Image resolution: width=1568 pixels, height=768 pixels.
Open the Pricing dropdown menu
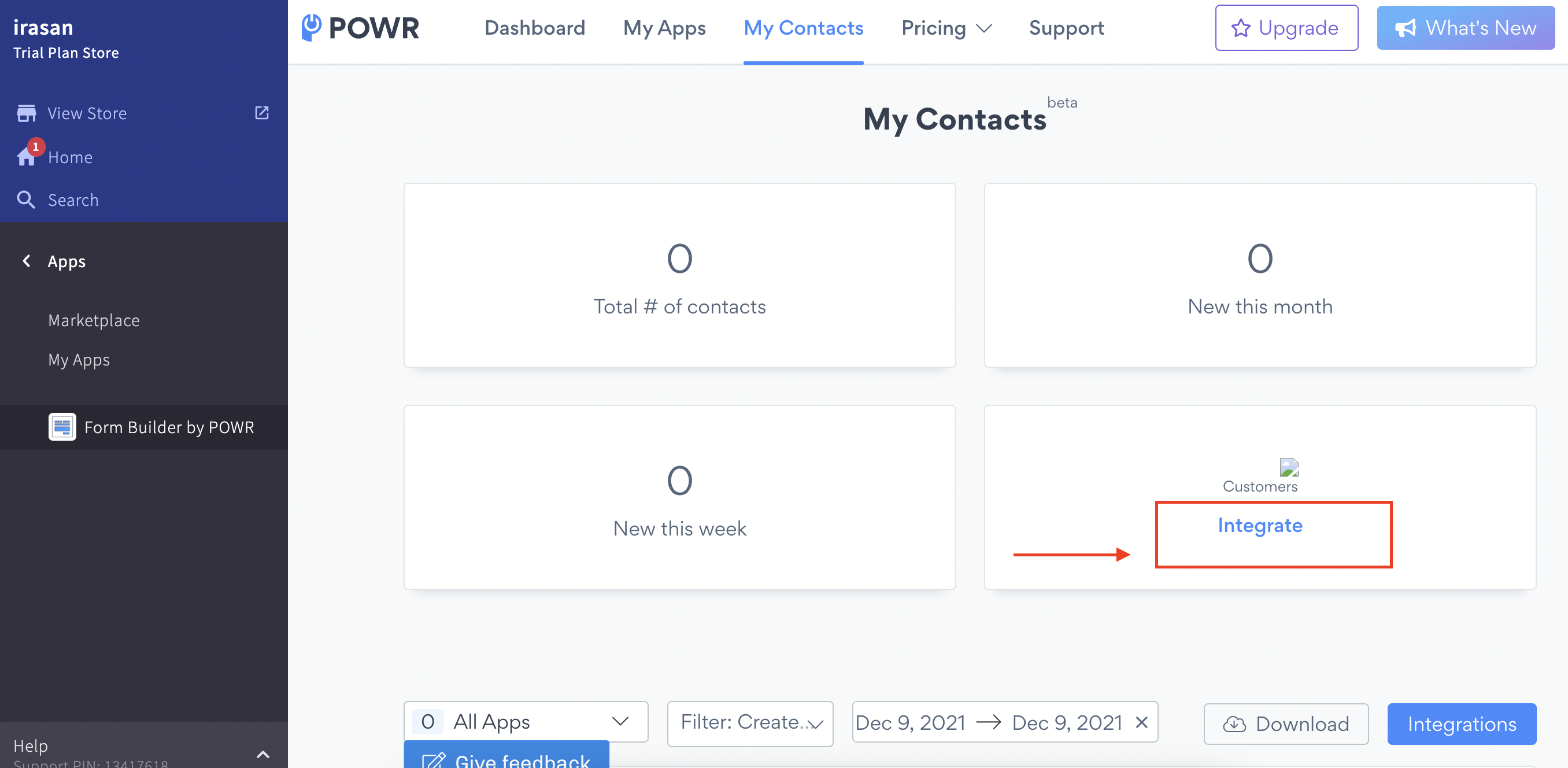(x=946, y=28)
